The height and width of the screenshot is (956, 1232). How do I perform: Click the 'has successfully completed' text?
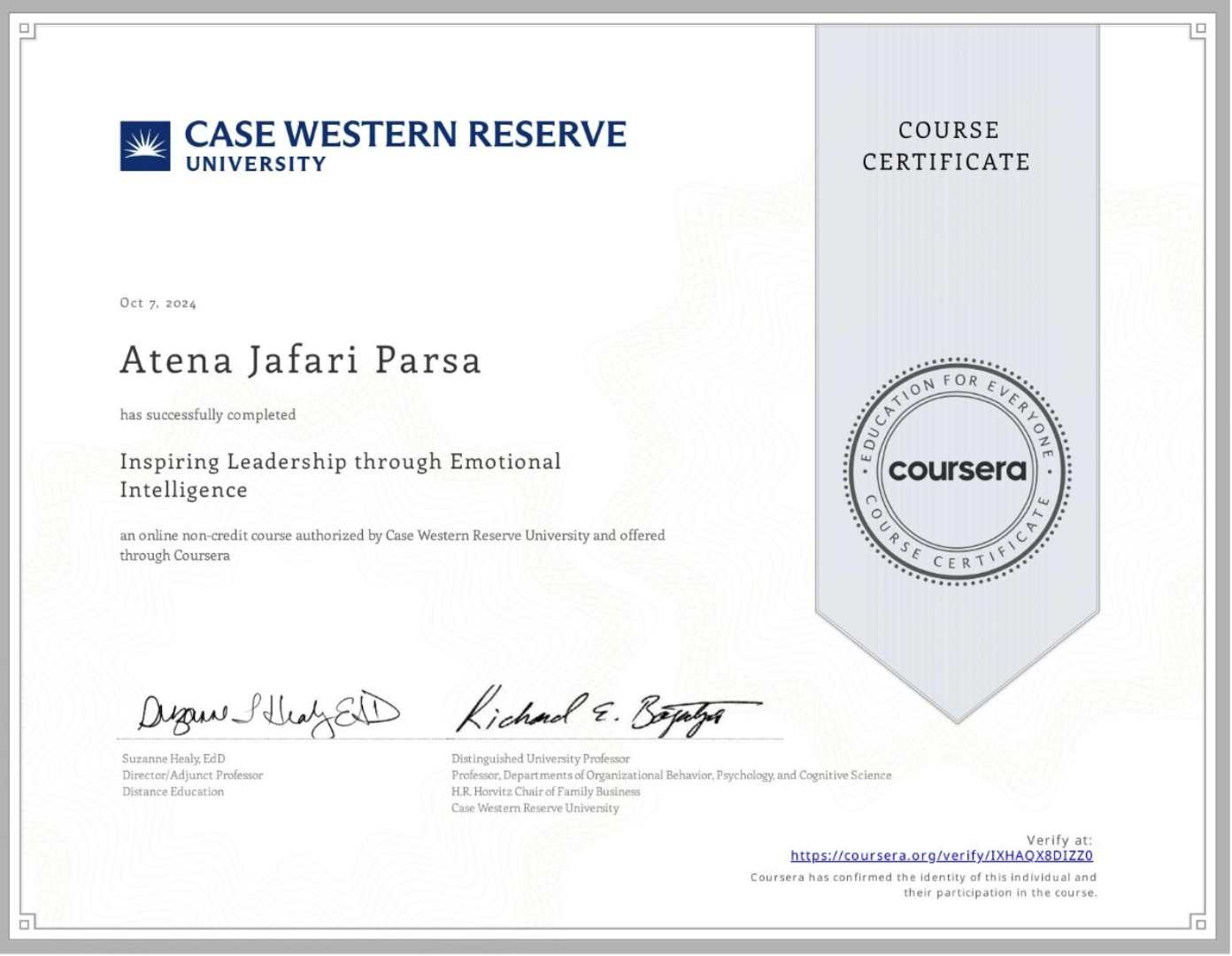click(208, 415)
